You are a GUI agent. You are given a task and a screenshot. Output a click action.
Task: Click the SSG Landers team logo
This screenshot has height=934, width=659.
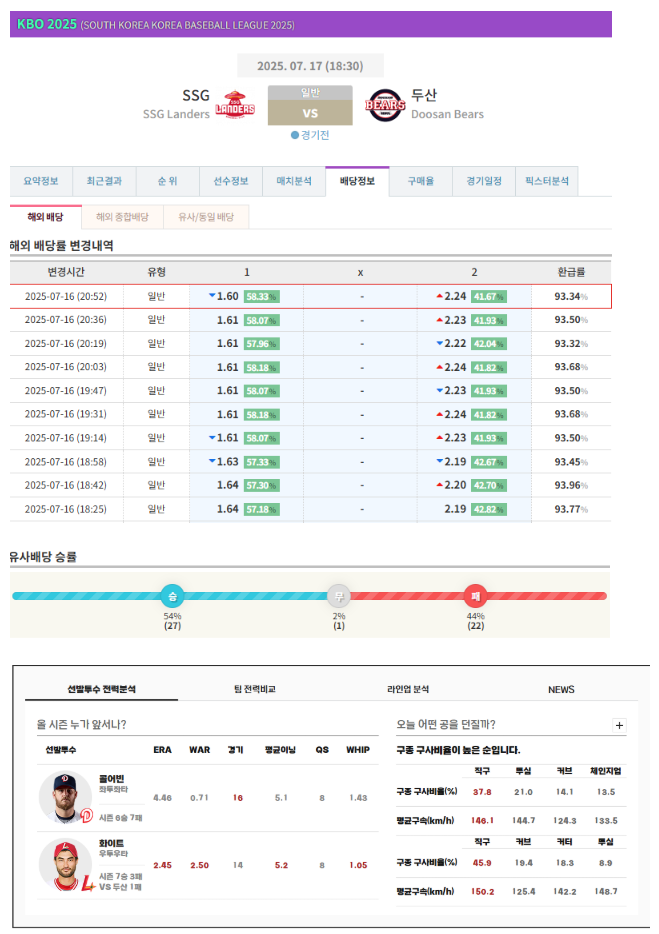pos(235,105)
